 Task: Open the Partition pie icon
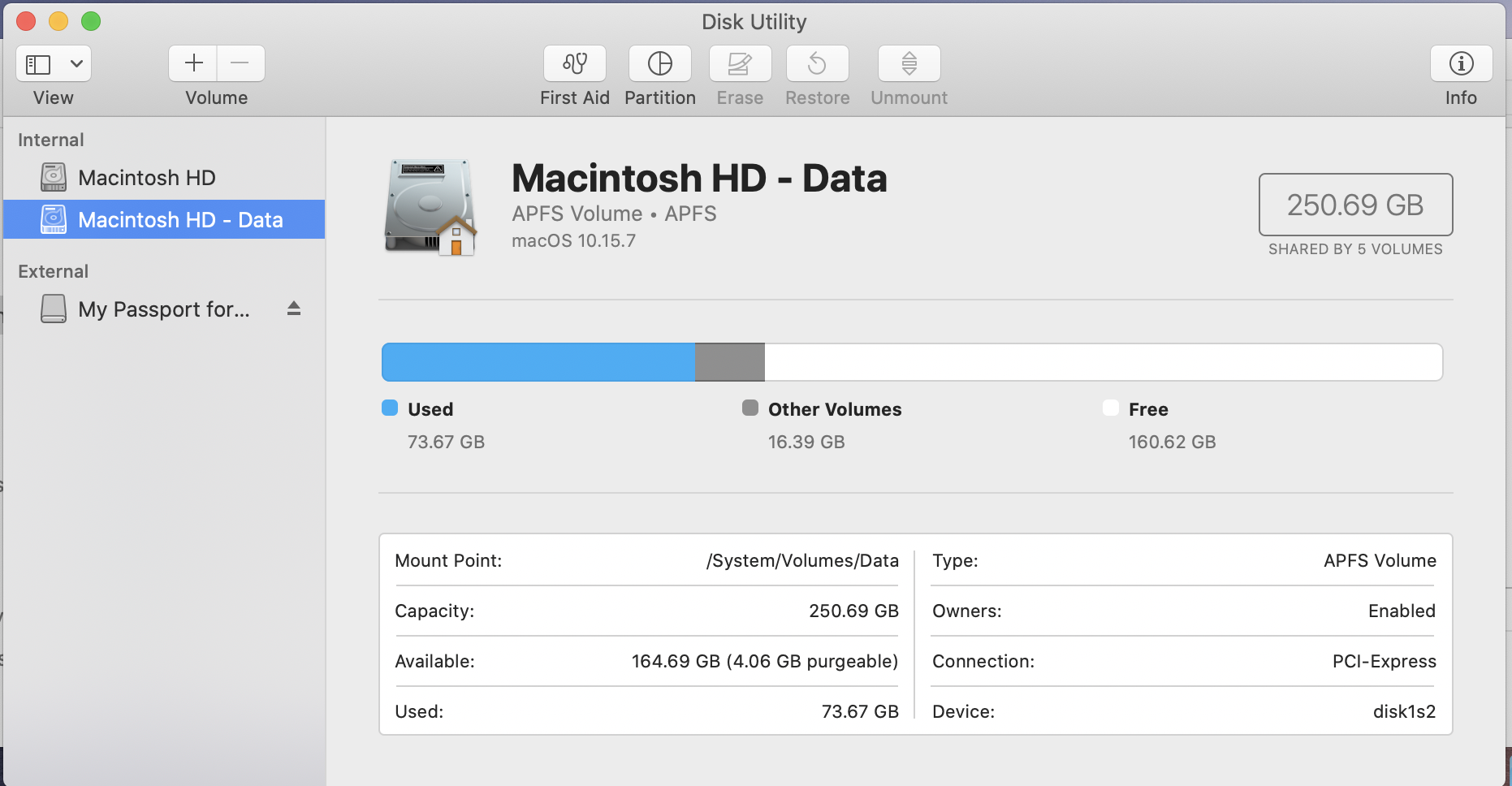click(x=660, y=63)
